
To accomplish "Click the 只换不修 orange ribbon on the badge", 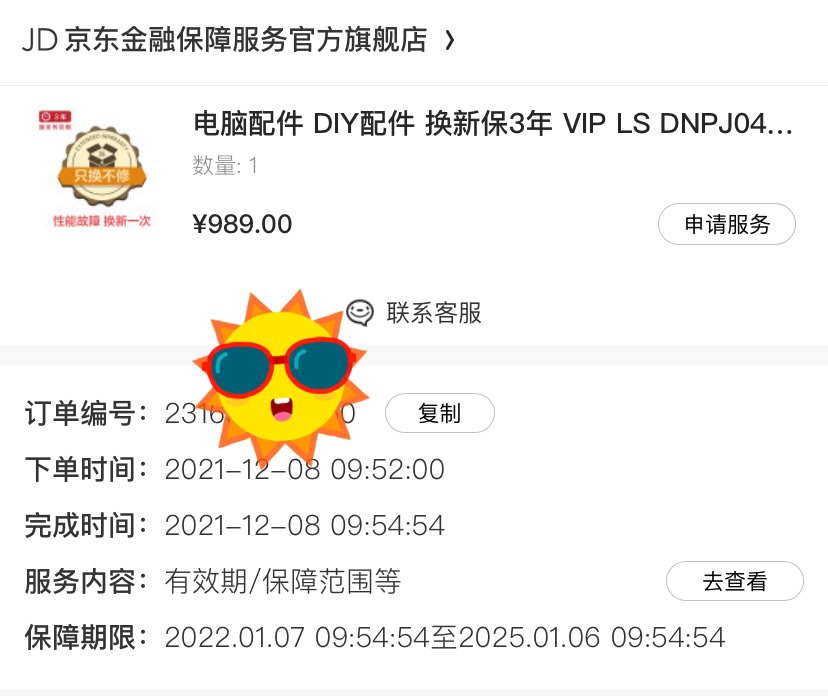I will [101, 176].
